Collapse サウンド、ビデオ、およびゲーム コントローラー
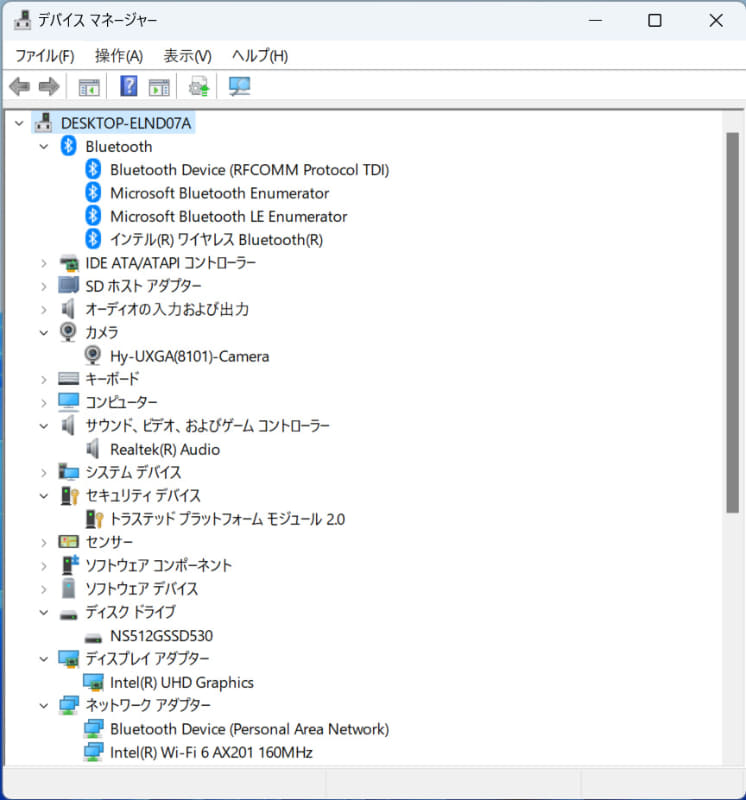The height and width of the screenshot is (800, 746). [44, 426]
